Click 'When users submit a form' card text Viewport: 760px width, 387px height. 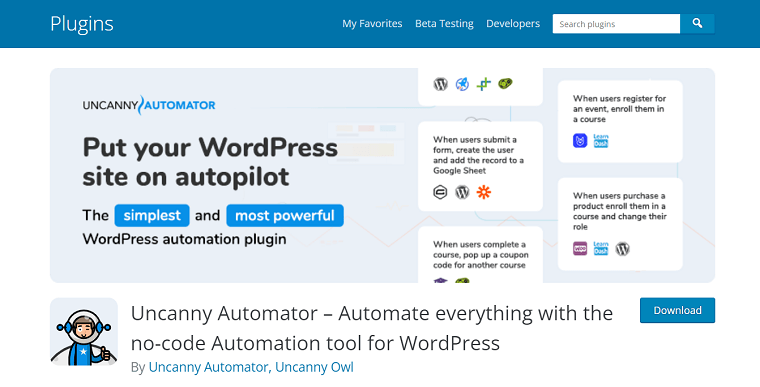[478, 155]
